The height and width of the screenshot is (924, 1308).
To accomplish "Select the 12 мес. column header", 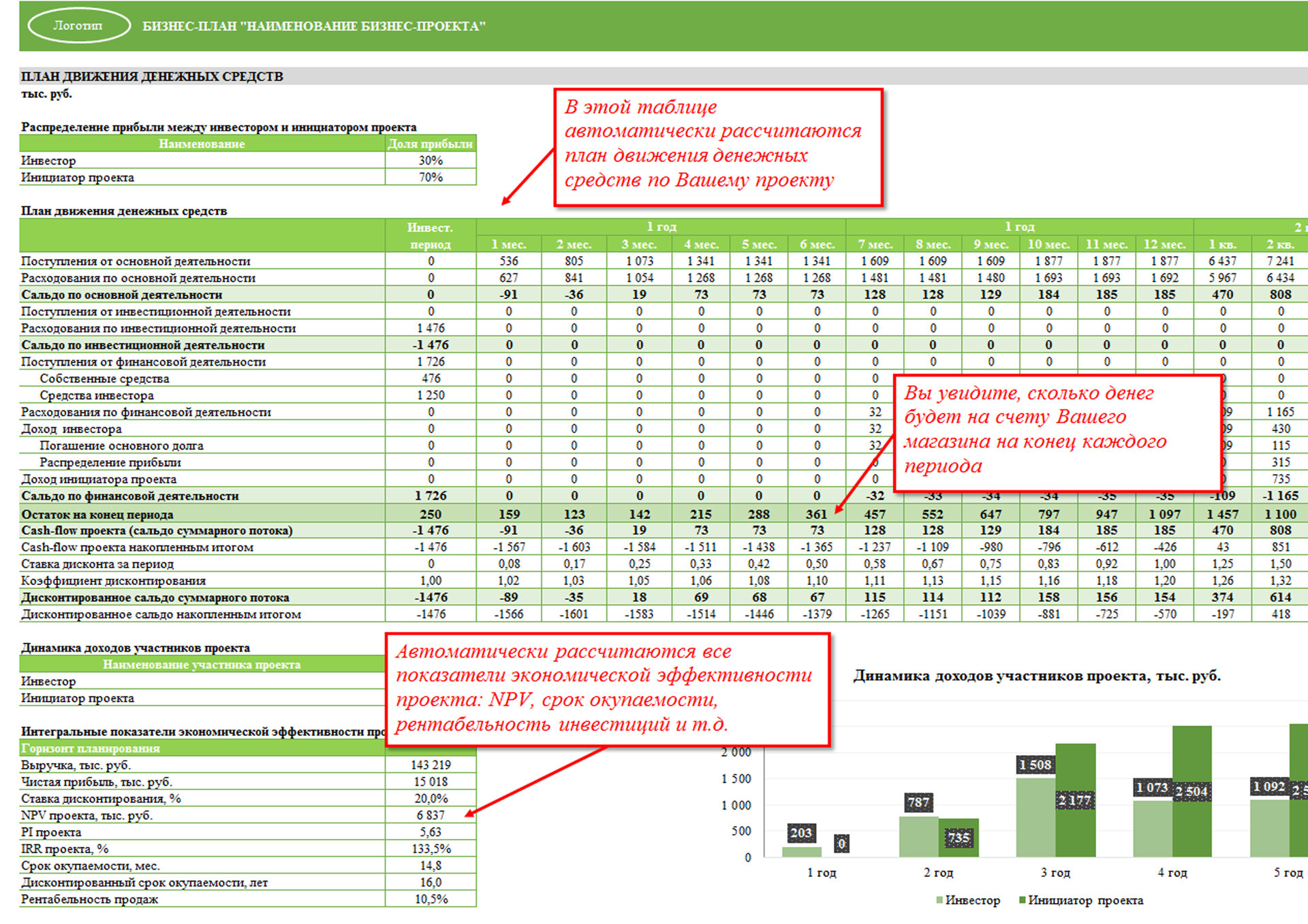I will 1164,244.
